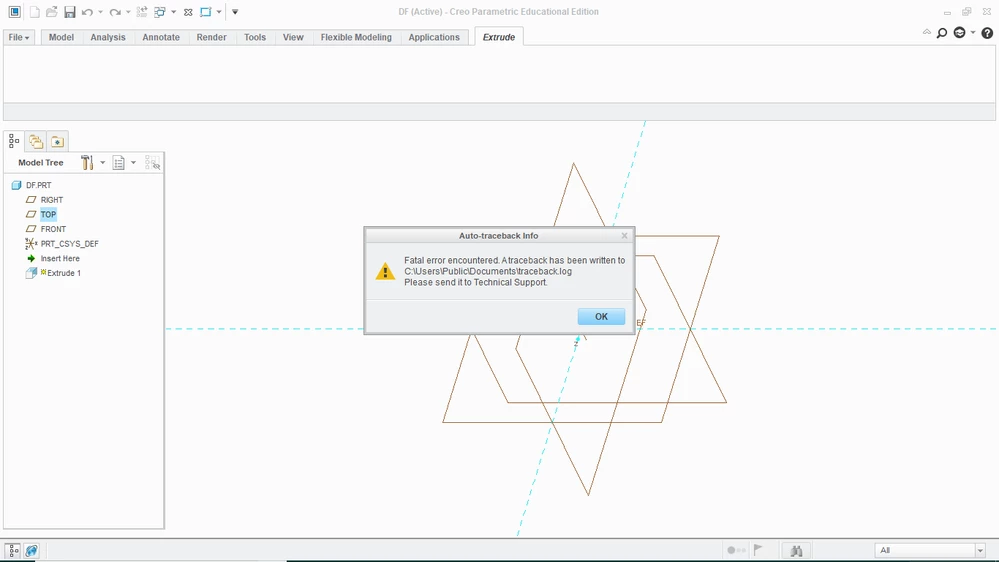Click the notification flag icon
999x562 pixels.
coord(758,549)
